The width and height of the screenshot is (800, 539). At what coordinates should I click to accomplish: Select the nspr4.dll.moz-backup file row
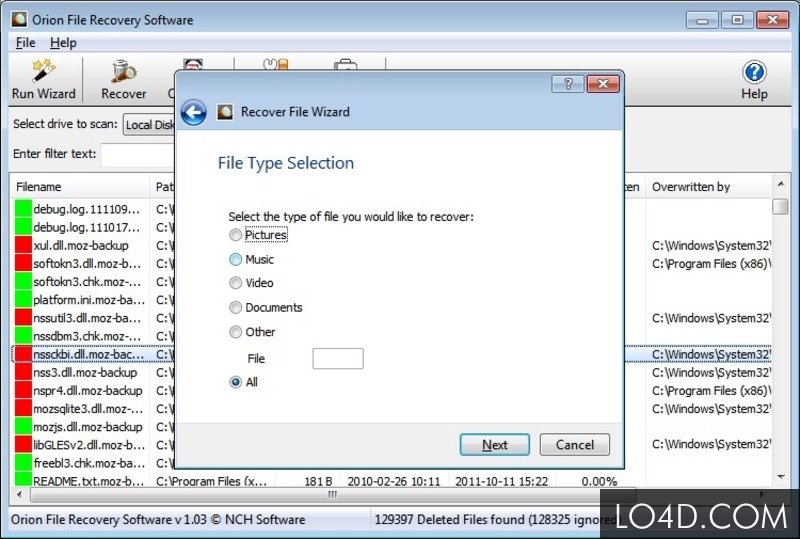point(92,390)
